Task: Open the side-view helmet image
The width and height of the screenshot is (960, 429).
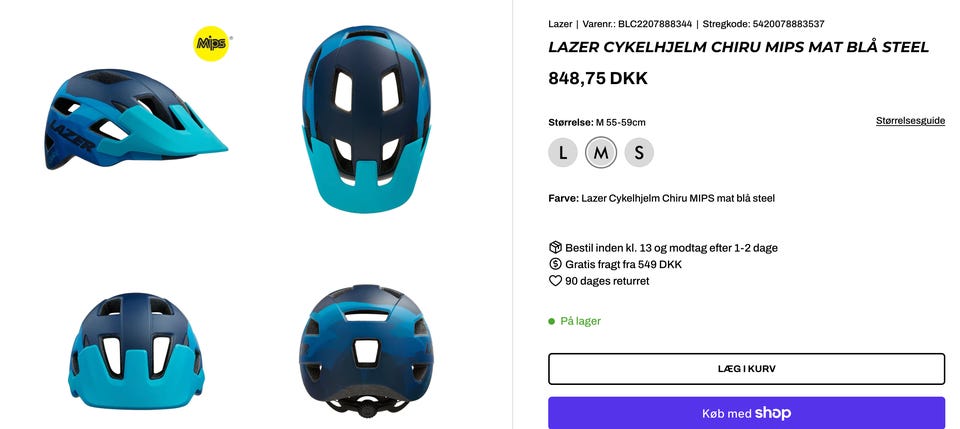Action: [136, 119]
